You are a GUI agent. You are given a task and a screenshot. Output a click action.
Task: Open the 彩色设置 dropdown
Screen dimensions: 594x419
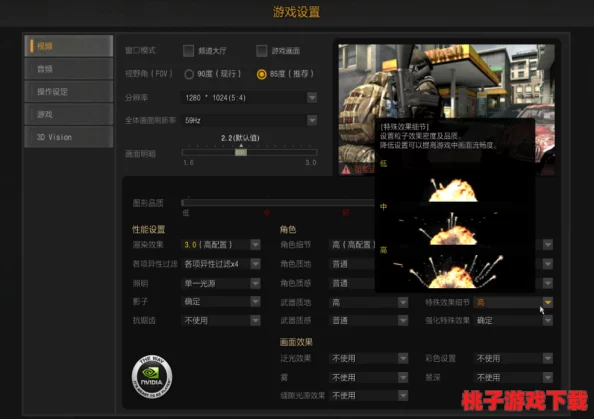pyautogui.click(x=513, y=358)
